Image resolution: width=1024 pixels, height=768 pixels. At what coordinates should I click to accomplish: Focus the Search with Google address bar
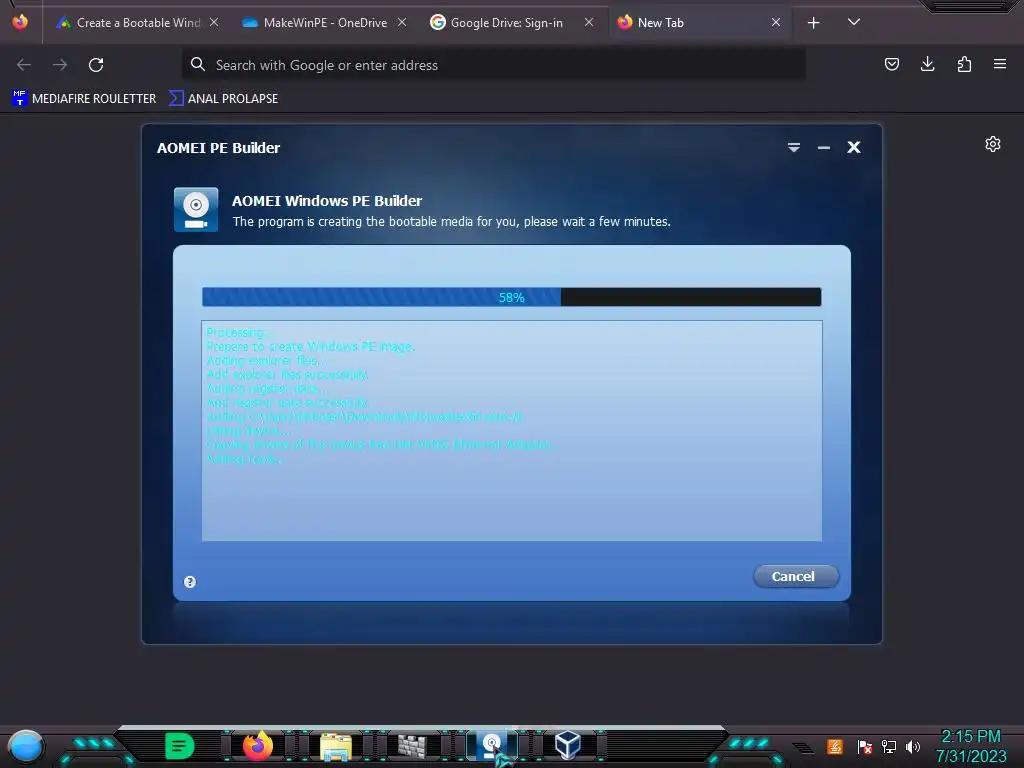pyautogui.click(x=493, y=65)
